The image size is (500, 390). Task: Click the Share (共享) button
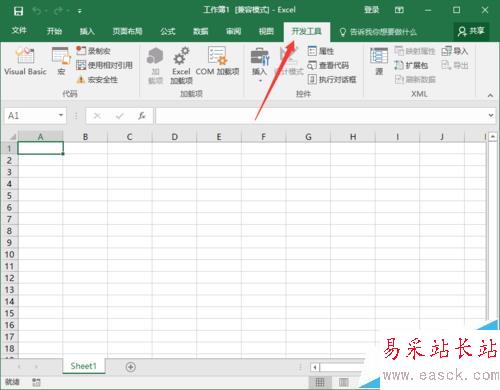[471, 31]
